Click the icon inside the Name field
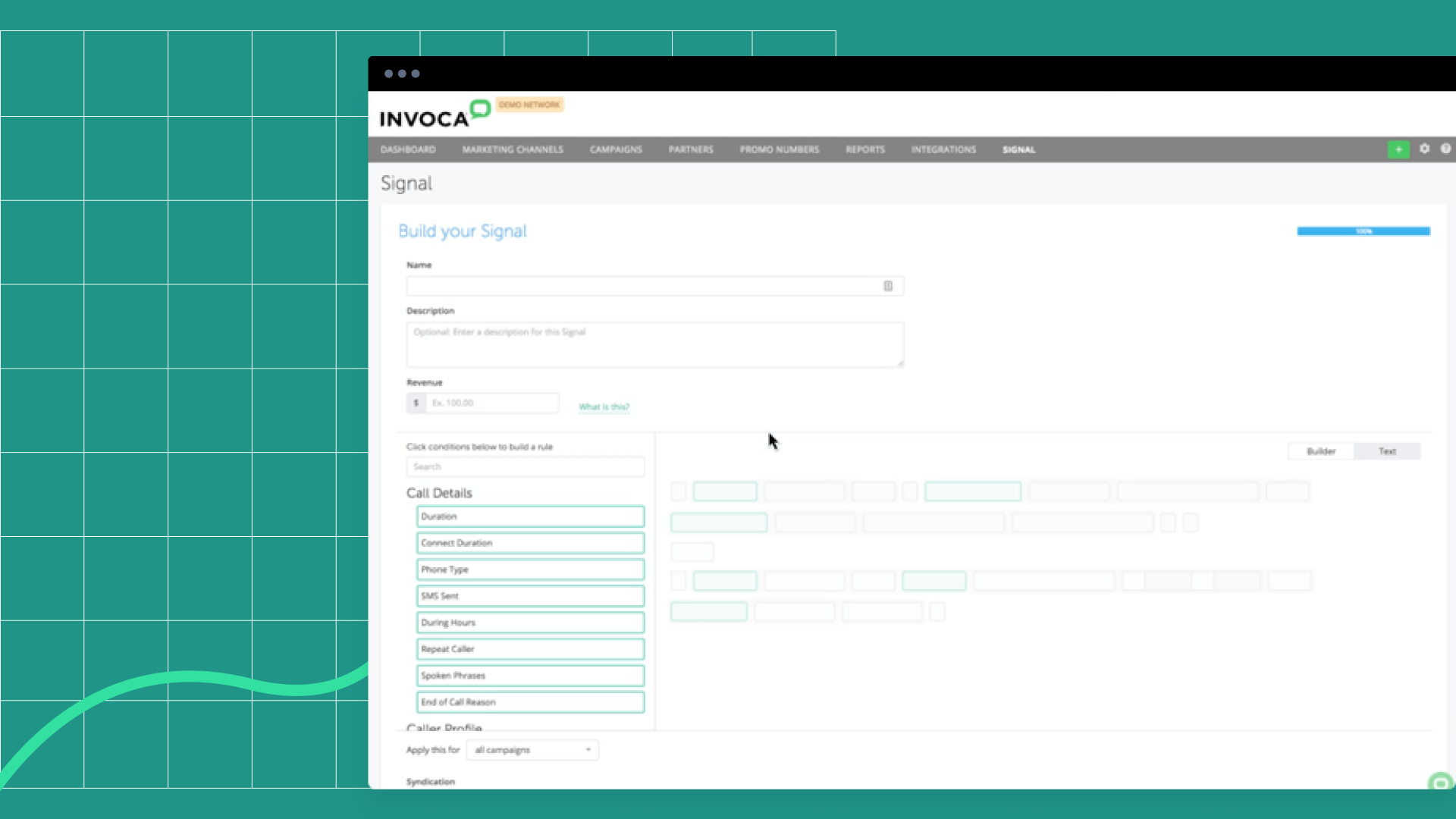Viewport: 1456px width, 819px height. (x=887, y=286)
